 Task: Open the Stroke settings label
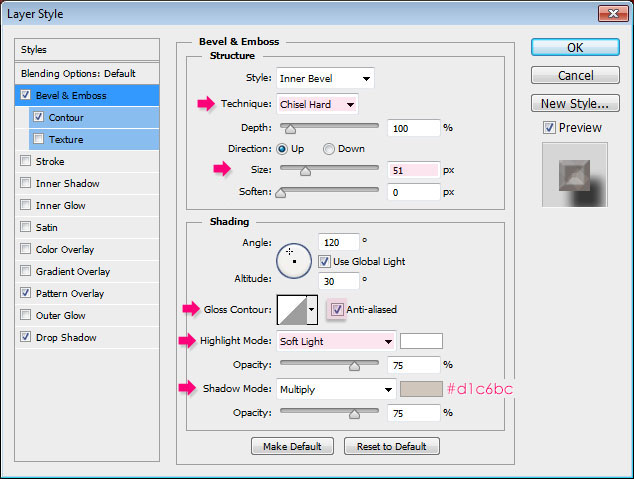pos(50,161)
